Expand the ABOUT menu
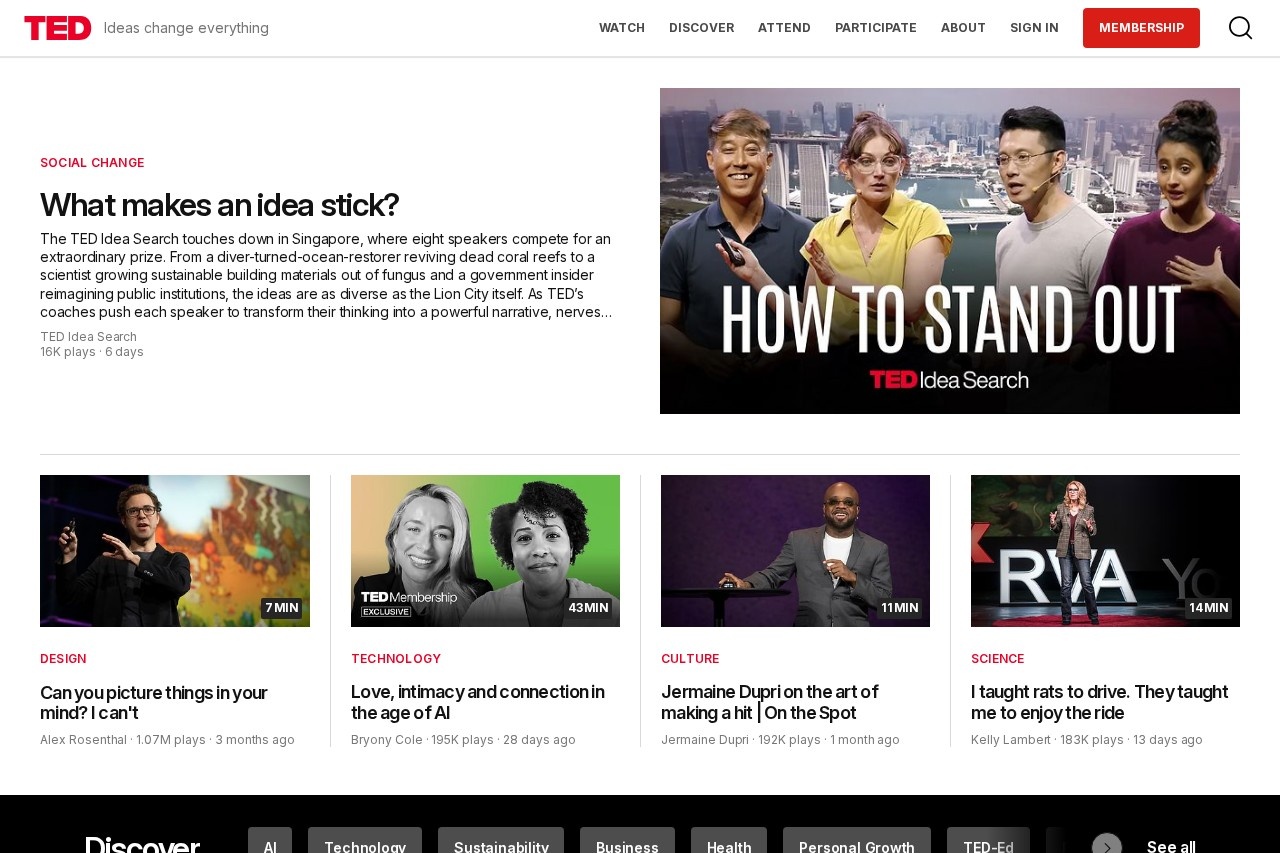This screenshot has height=853, width=1280. click(963, 28)
